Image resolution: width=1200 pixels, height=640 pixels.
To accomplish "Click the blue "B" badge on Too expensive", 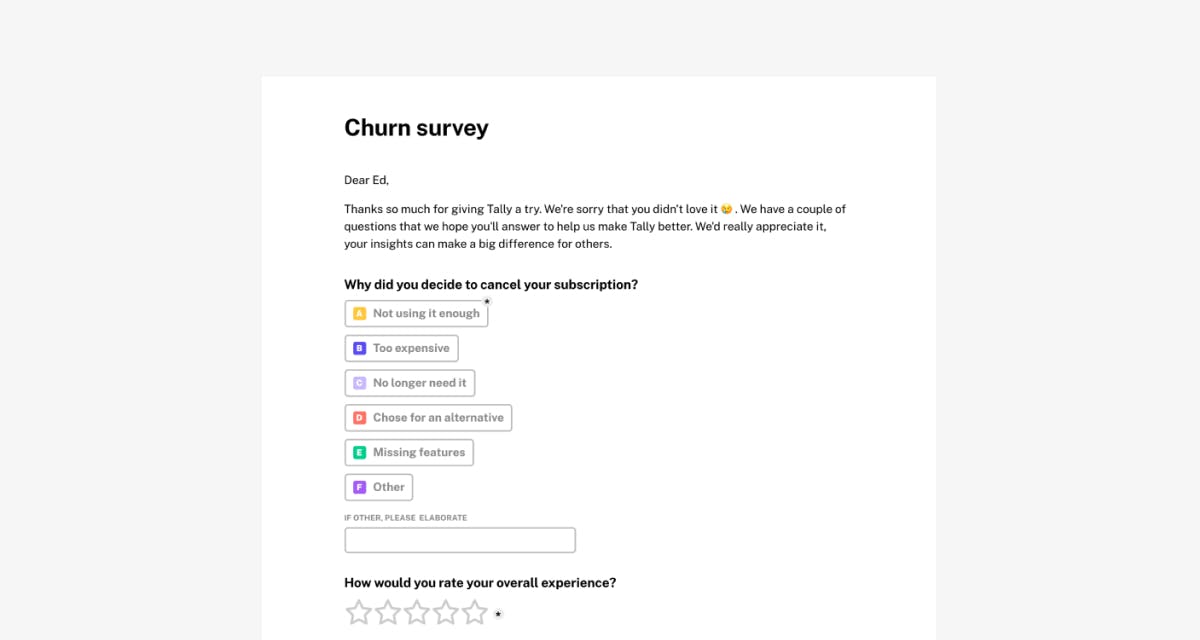I will 359,347.
